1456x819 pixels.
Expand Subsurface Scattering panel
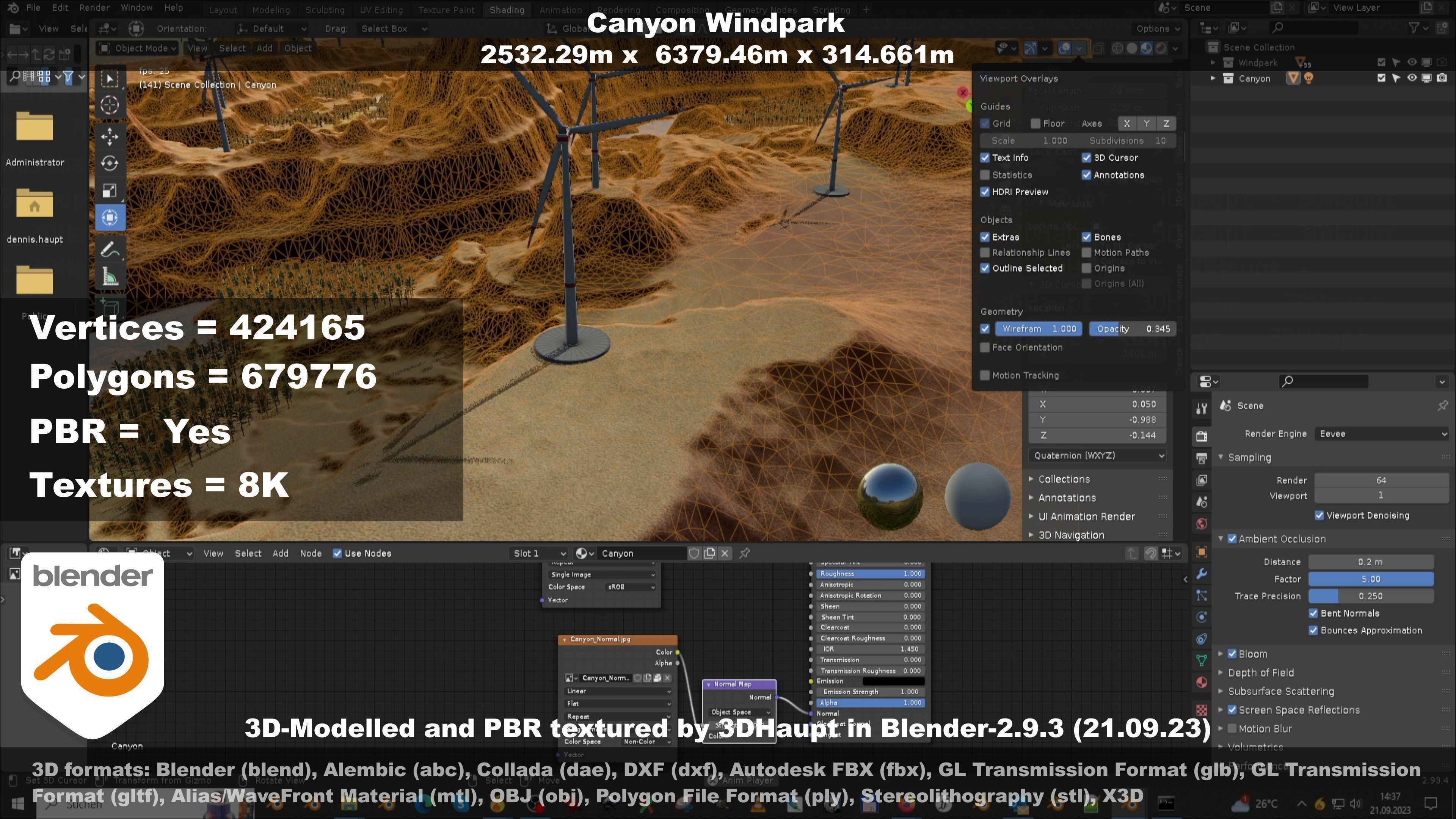1281,691
